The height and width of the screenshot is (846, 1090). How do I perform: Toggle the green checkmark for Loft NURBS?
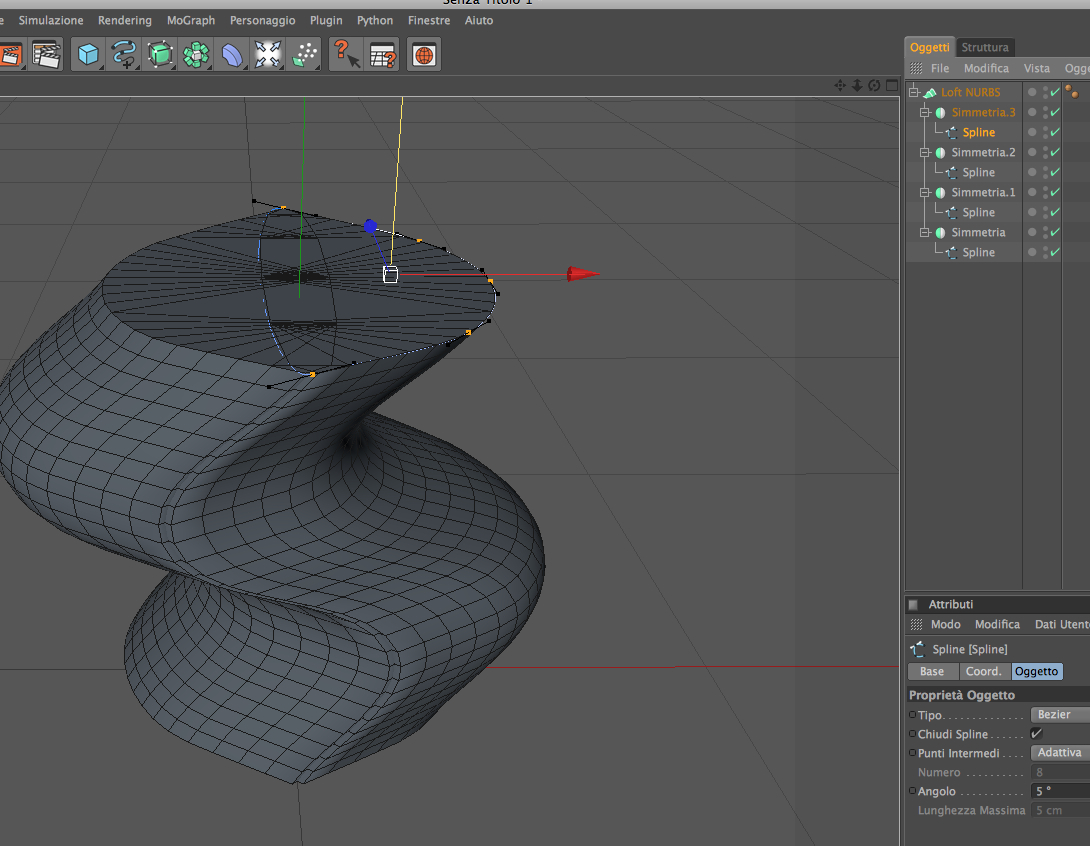click(1055, 92)
